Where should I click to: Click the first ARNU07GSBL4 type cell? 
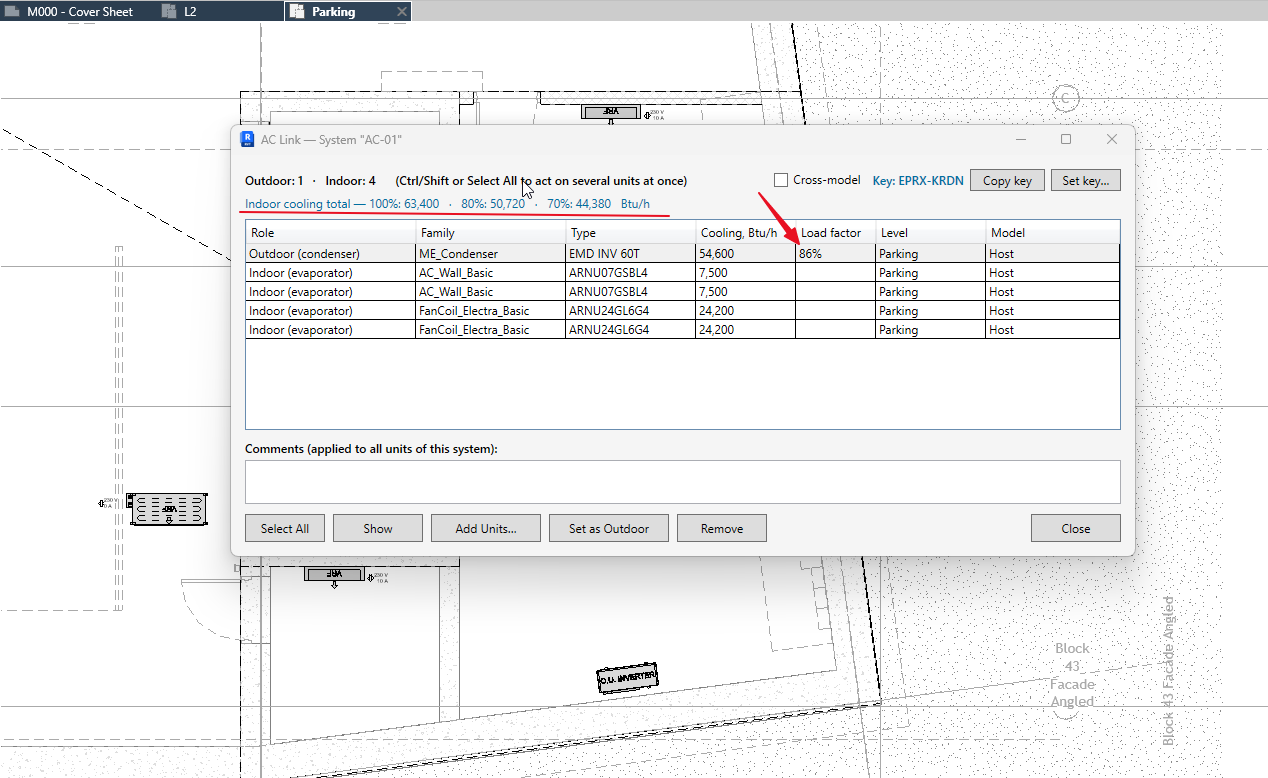(x=630, y=273)
